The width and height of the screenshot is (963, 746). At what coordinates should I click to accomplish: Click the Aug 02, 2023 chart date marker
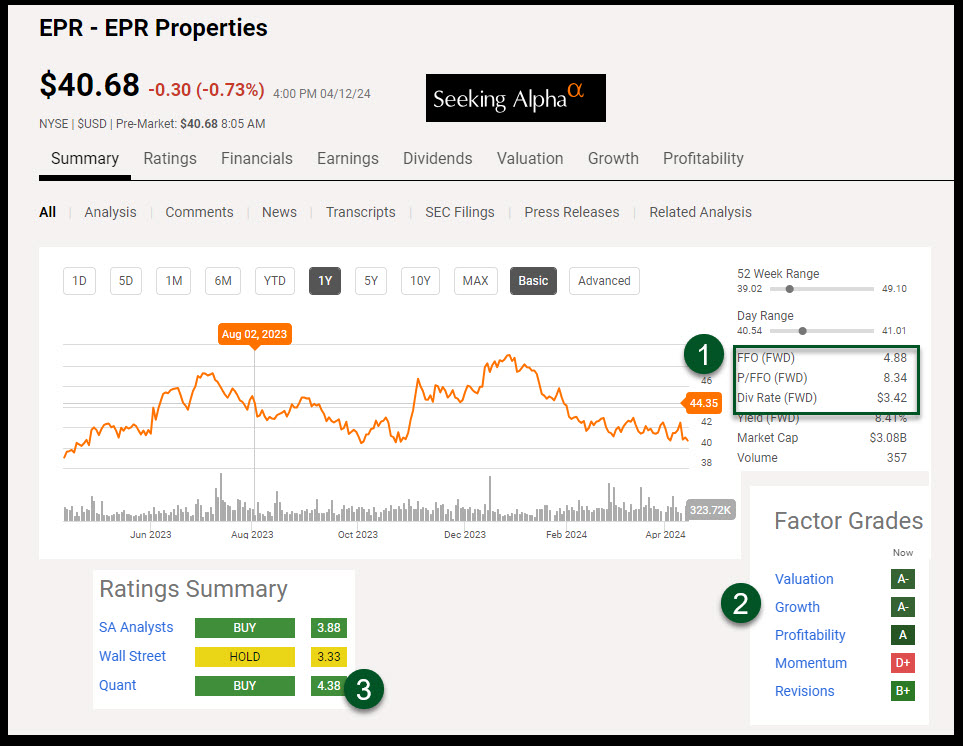(253, 334)
